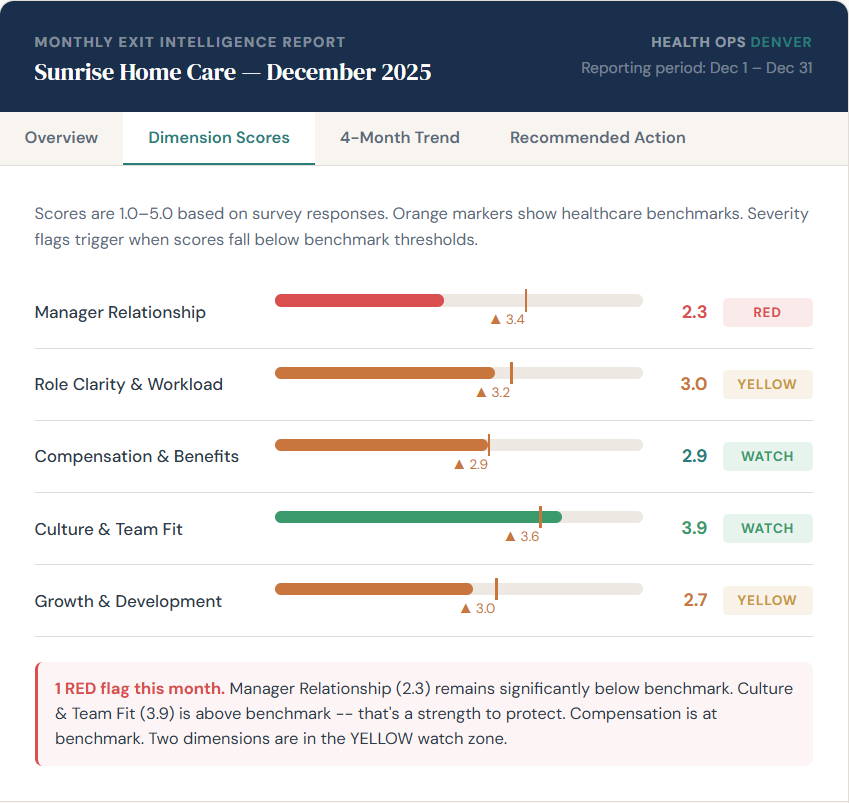Select the YELLOW badge for Growth & Development
This screenshot has width=849, height=803.
(767, 600)
